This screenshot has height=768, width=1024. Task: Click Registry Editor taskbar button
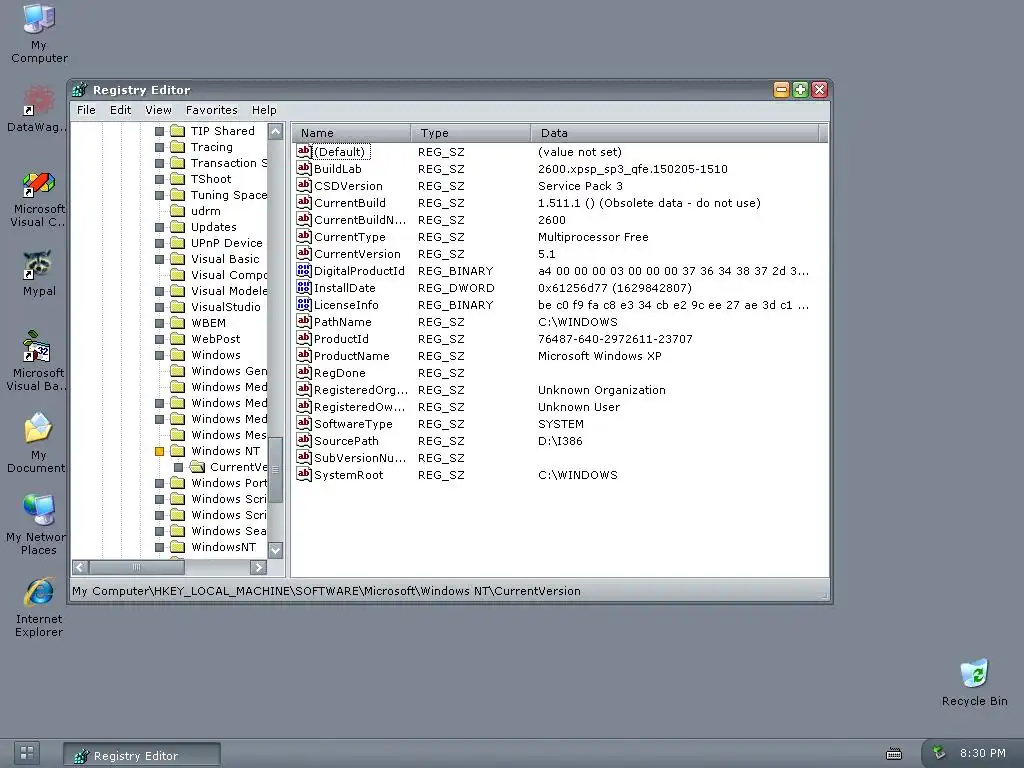tap(142, 755)
